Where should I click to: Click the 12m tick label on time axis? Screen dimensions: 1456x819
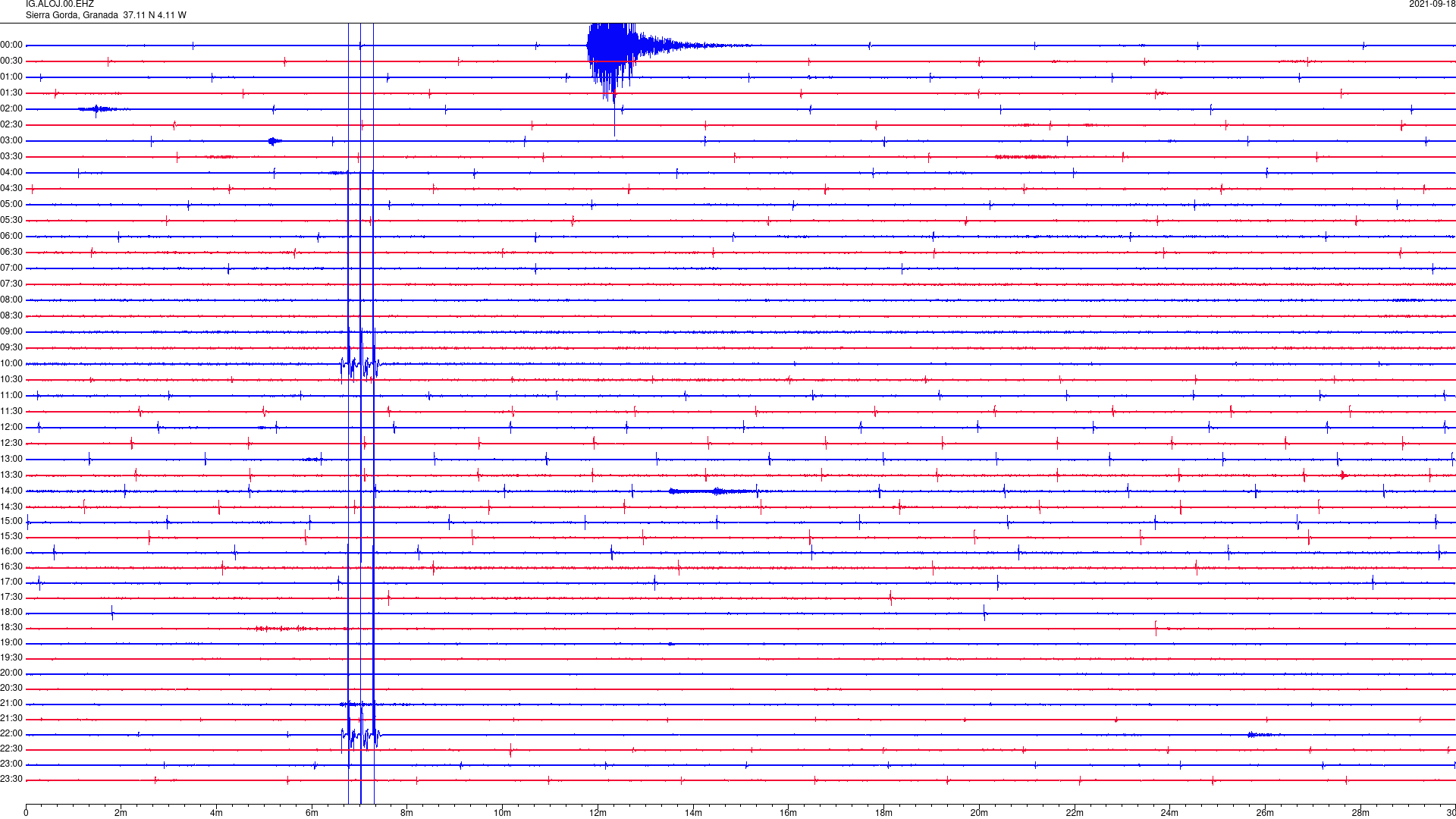click(x=598, y=813)
